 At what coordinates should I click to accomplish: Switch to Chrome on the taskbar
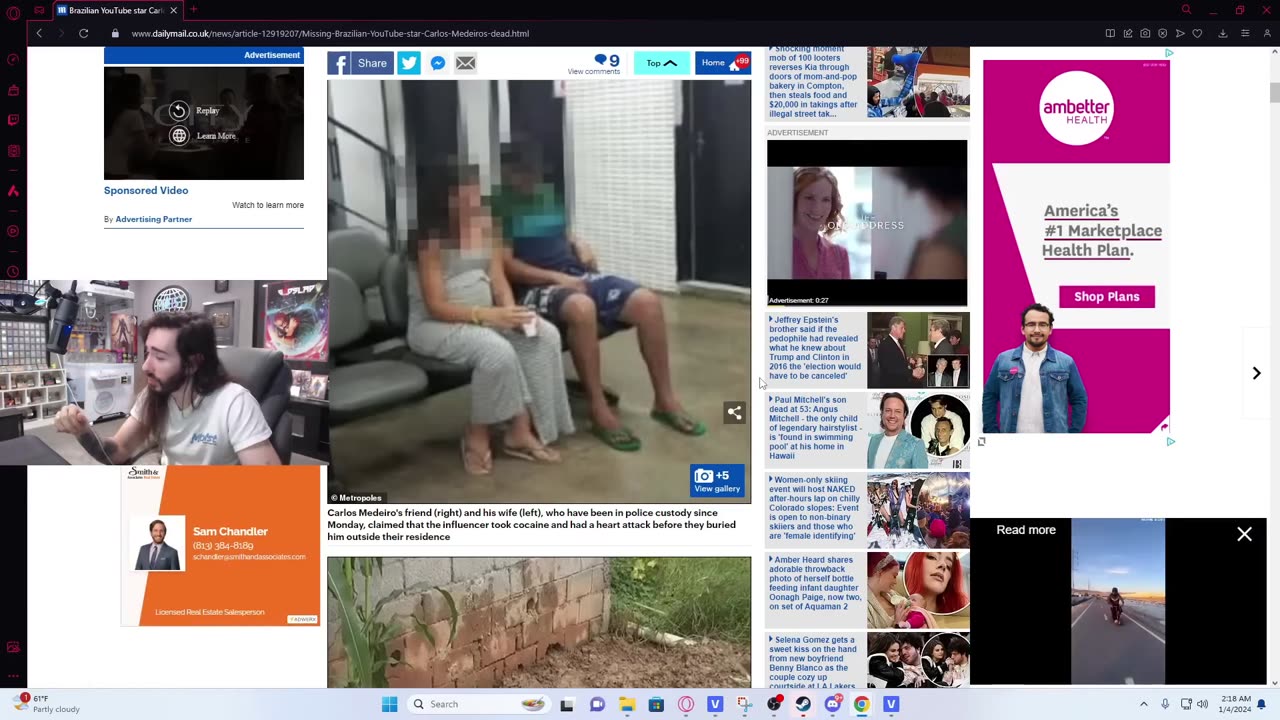tap(862, 704)
